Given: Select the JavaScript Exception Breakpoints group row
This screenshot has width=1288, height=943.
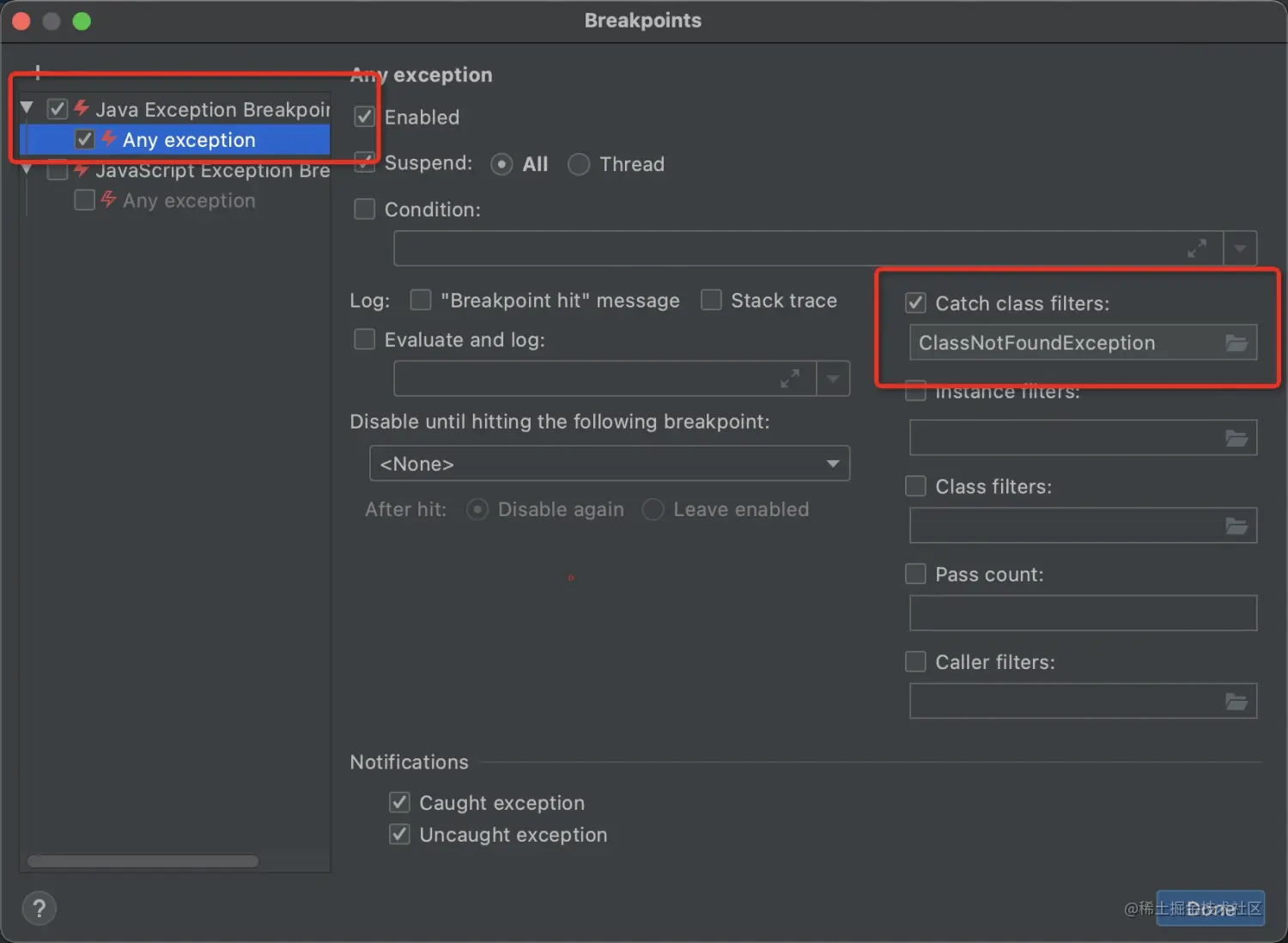Looking at the screenshot, I should (x=175, y=171).
